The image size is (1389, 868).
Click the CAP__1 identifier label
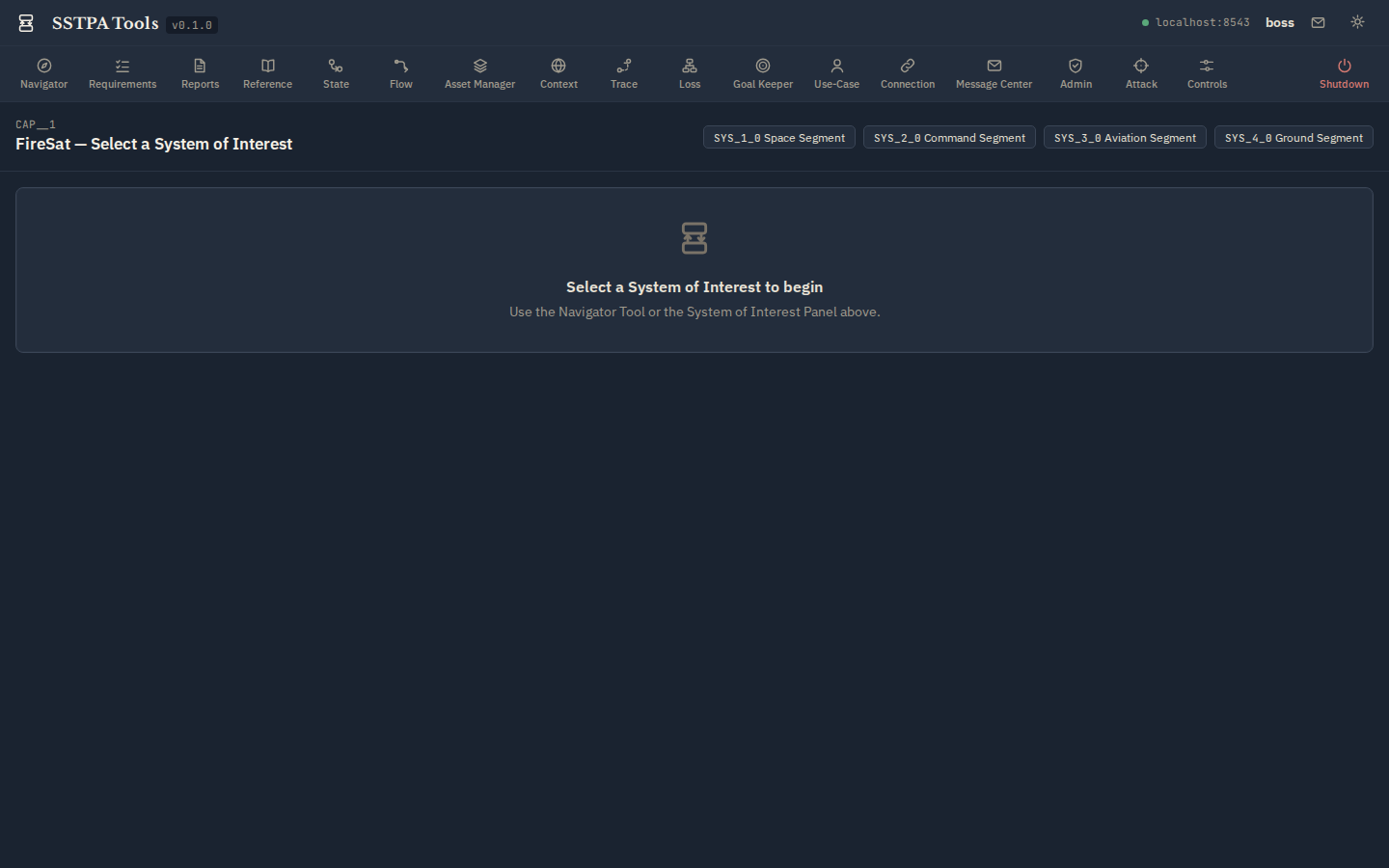[x=36, y=124]
